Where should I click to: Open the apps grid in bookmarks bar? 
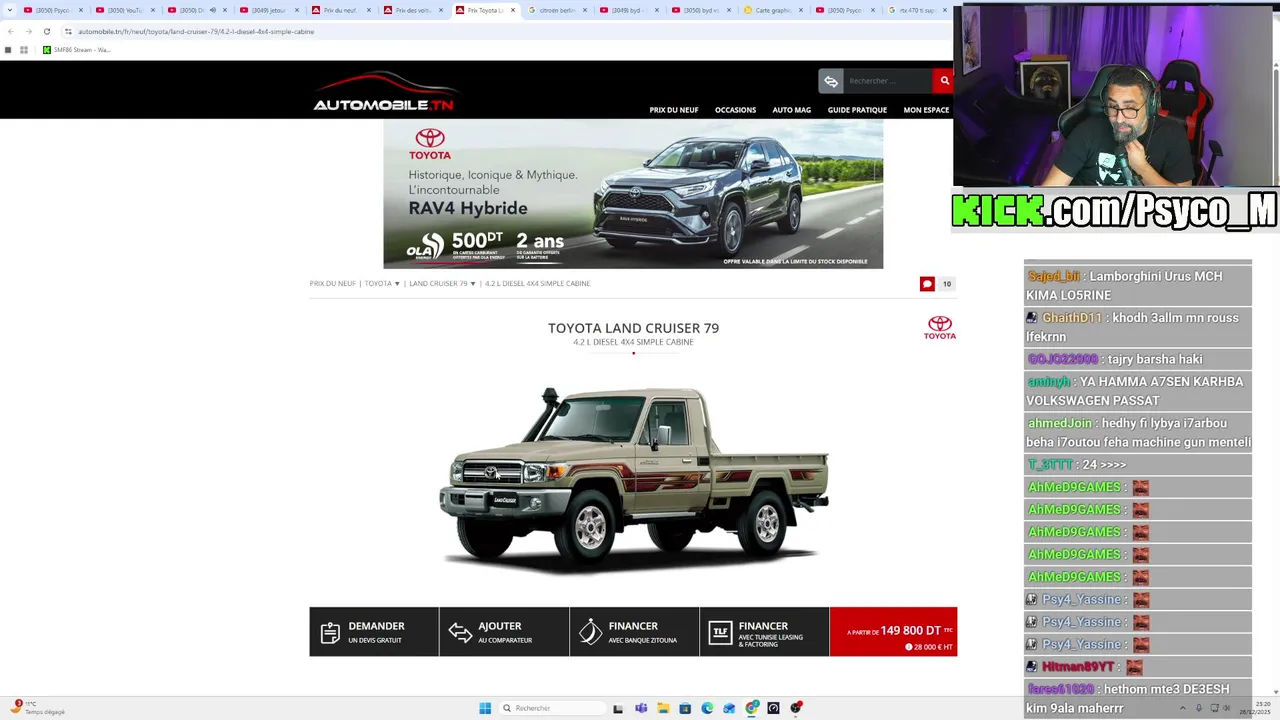[x=24, y=50]
